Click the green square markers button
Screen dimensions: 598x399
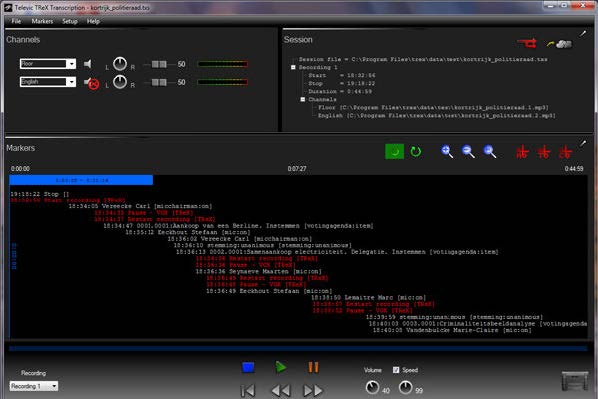tap(394, 151)
